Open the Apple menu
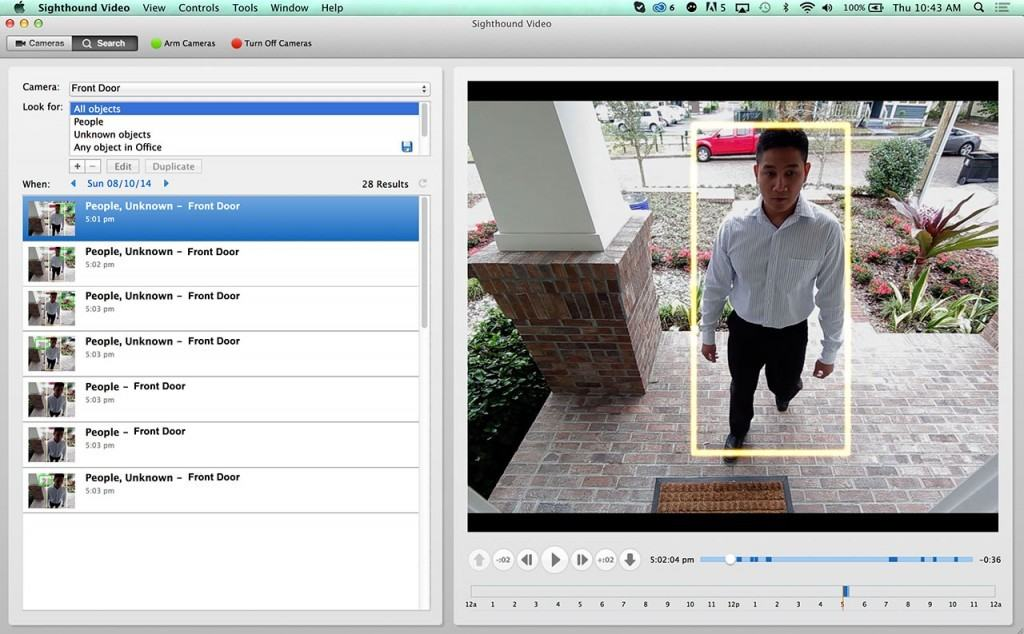Image resolution: width=1024 pixels, height=634 pixels. click(18, 8)
